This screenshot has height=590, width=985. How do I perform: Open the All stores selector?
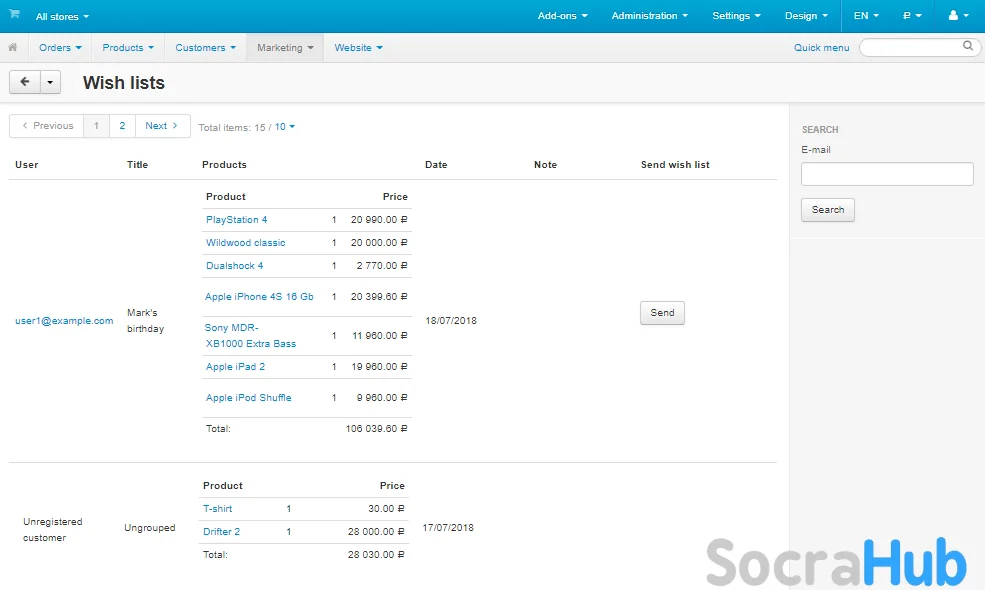[62, 17]
